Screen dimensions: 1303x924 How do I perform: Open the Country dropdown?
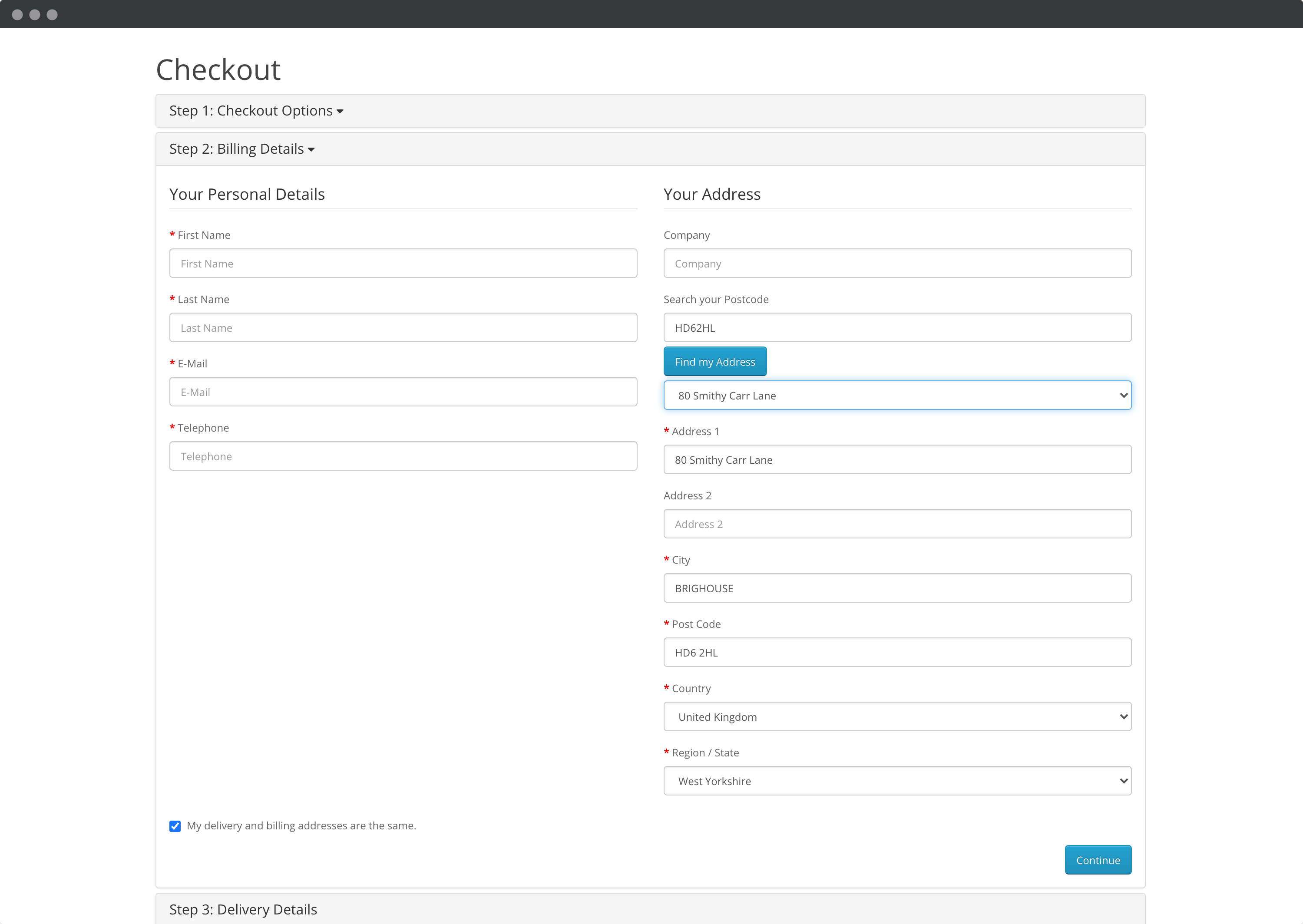point(897,717)
